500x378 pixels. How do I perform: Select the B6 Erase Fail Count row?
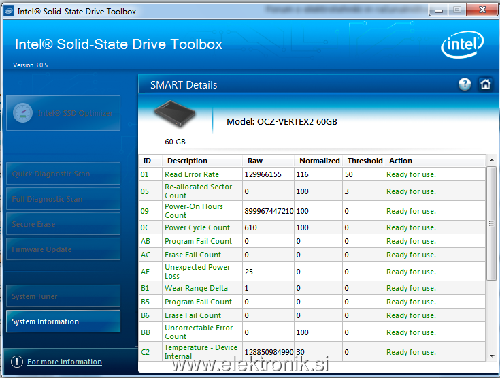point(312,315)
